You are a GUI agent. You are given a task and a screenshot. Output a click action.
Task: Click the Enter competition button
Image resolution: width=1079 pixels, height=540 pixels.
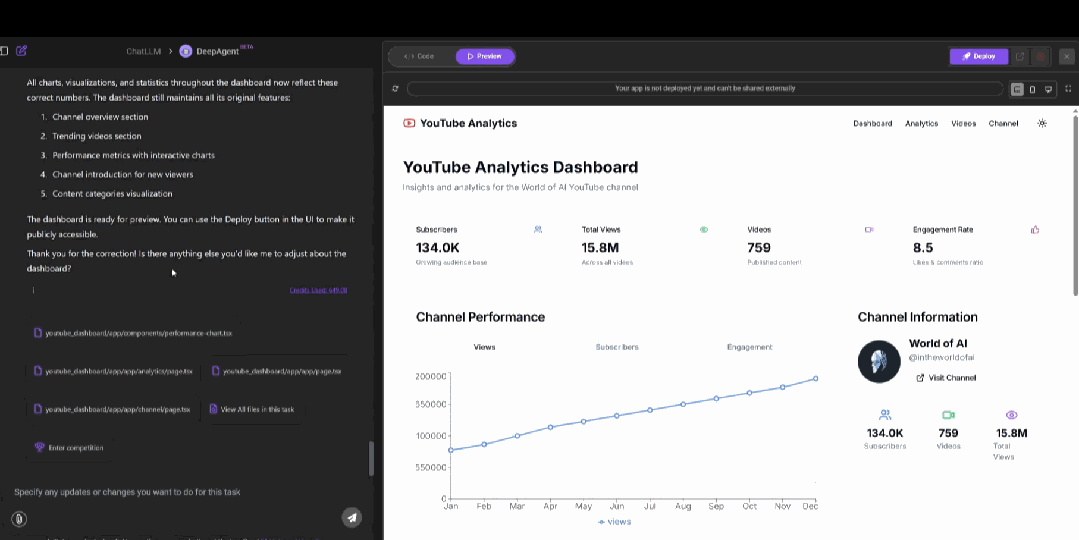click(69, 448)
